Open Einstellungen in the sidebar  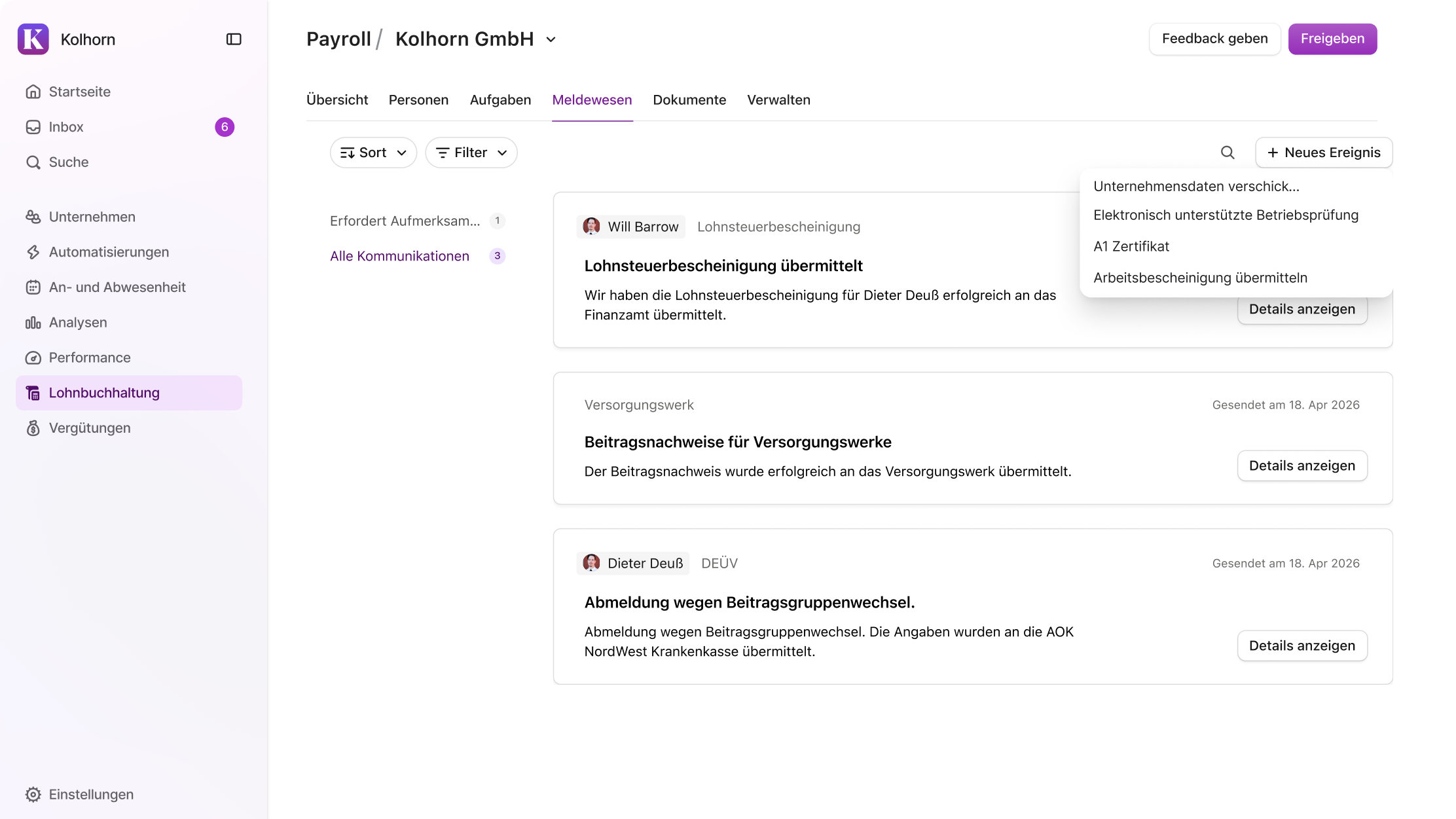click(129, 794)
